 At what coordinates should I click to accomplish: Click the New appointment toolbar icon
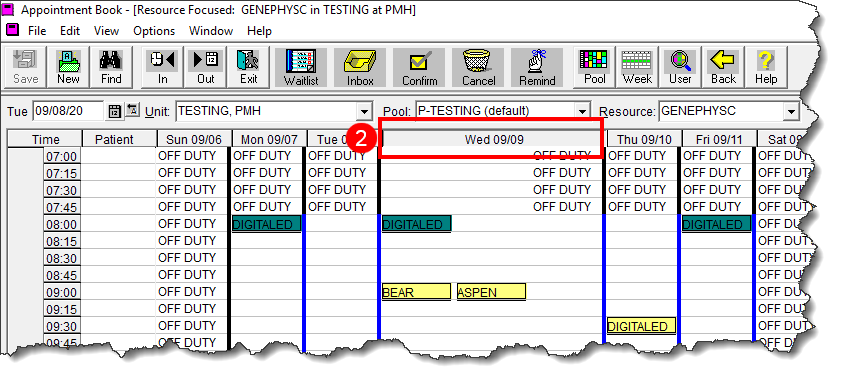[68, 67]
